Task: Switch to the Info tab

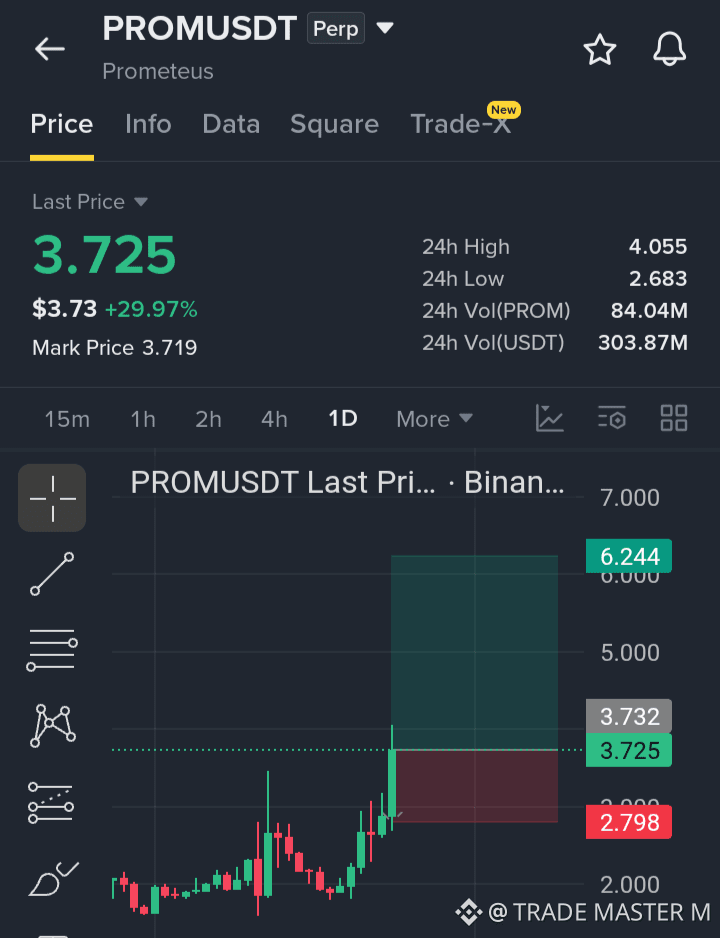Action: click(x=148, y=124)
